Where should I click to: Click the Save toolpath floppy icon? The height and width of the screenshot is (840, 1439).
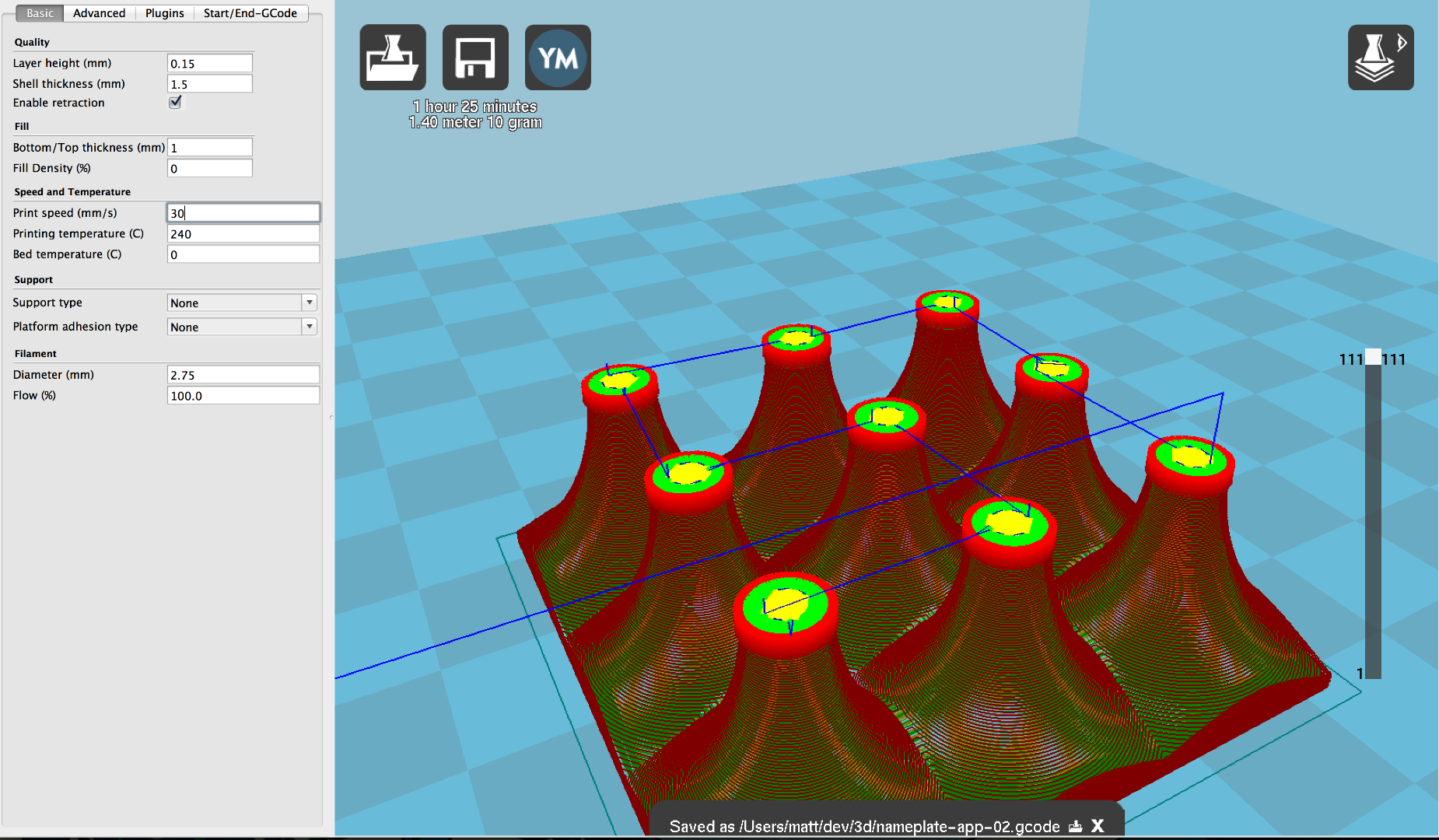[x=475, y=58]
